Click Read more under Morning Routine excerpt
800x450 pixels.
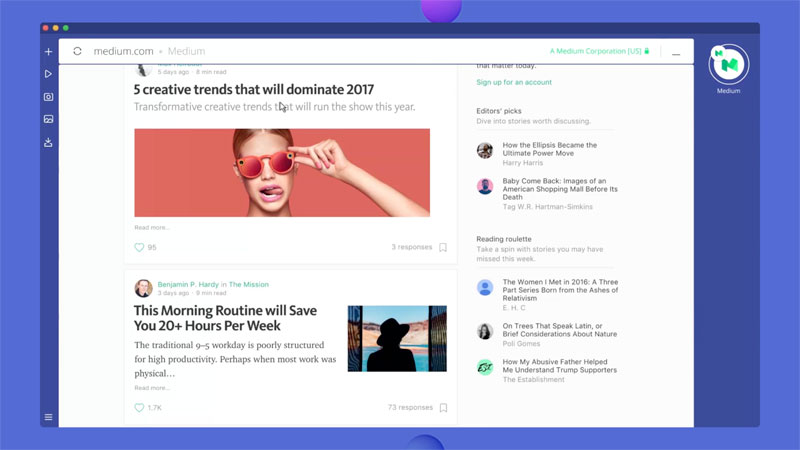[152, 388]
